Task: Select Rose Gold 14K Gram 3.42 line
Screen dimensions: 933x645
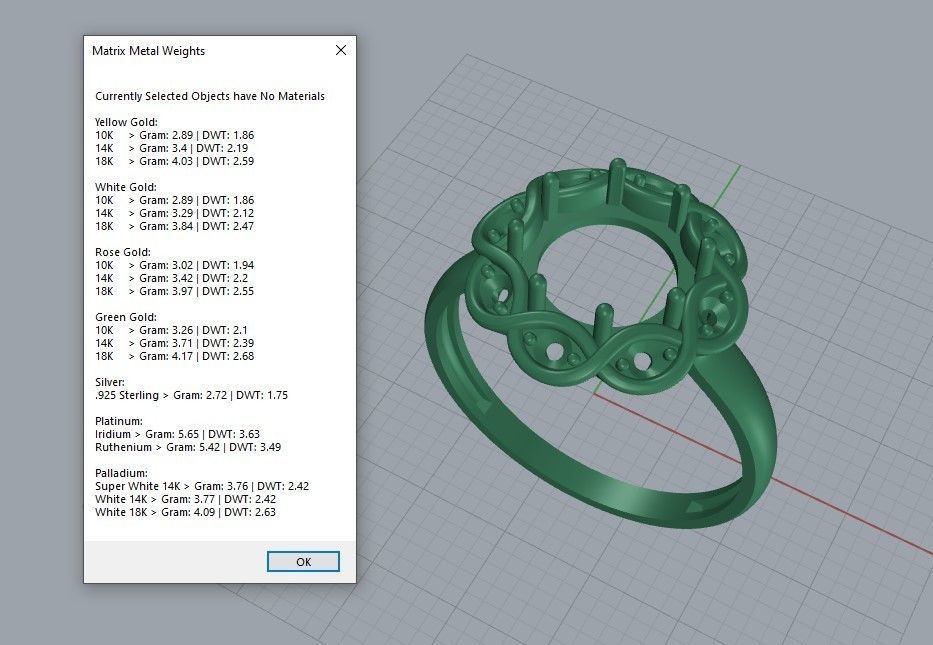Action: 171,278
